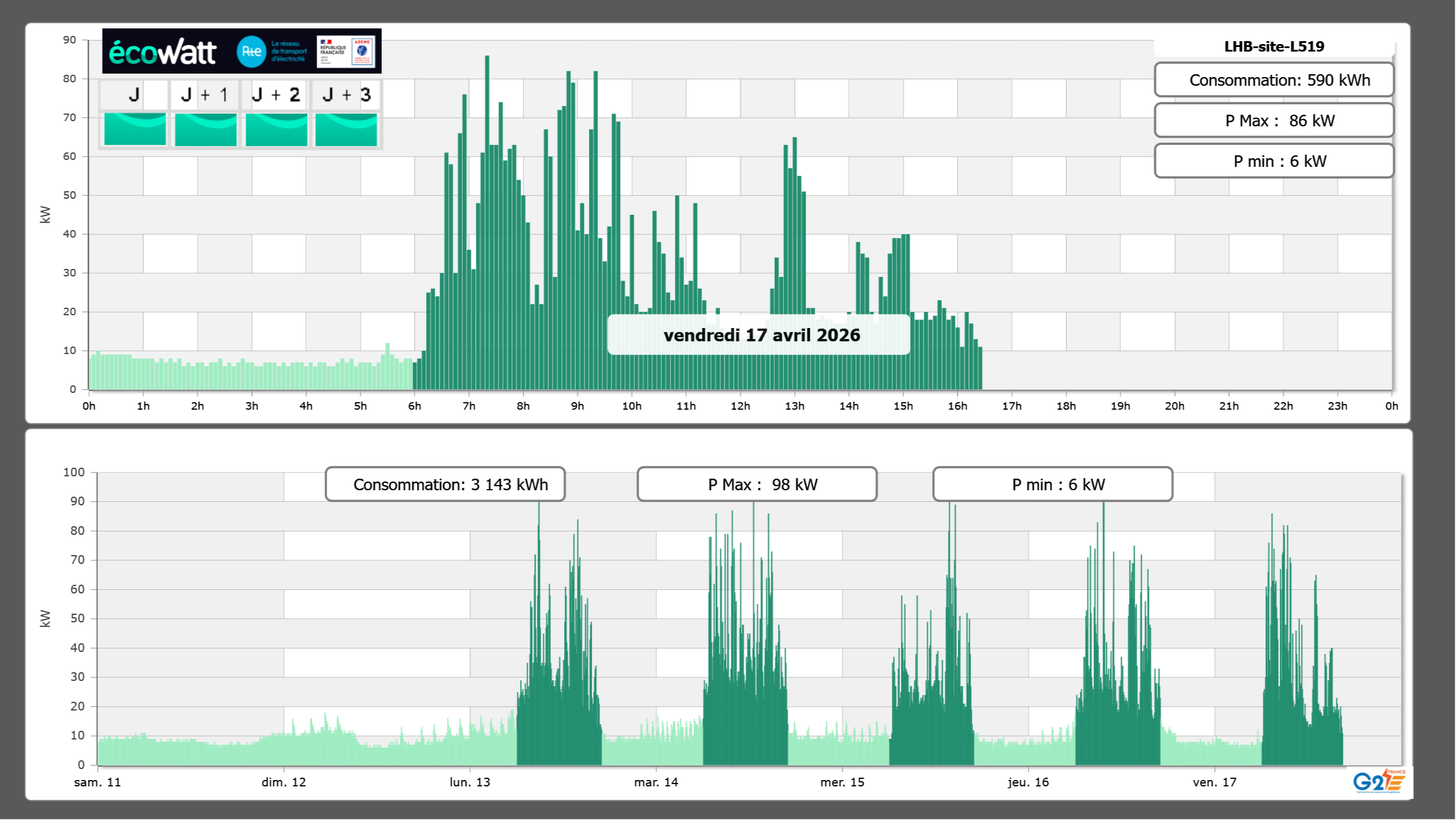1456x820 pixels.
Task: Click the G2E France logo
Action: [x=1378, y=781]
